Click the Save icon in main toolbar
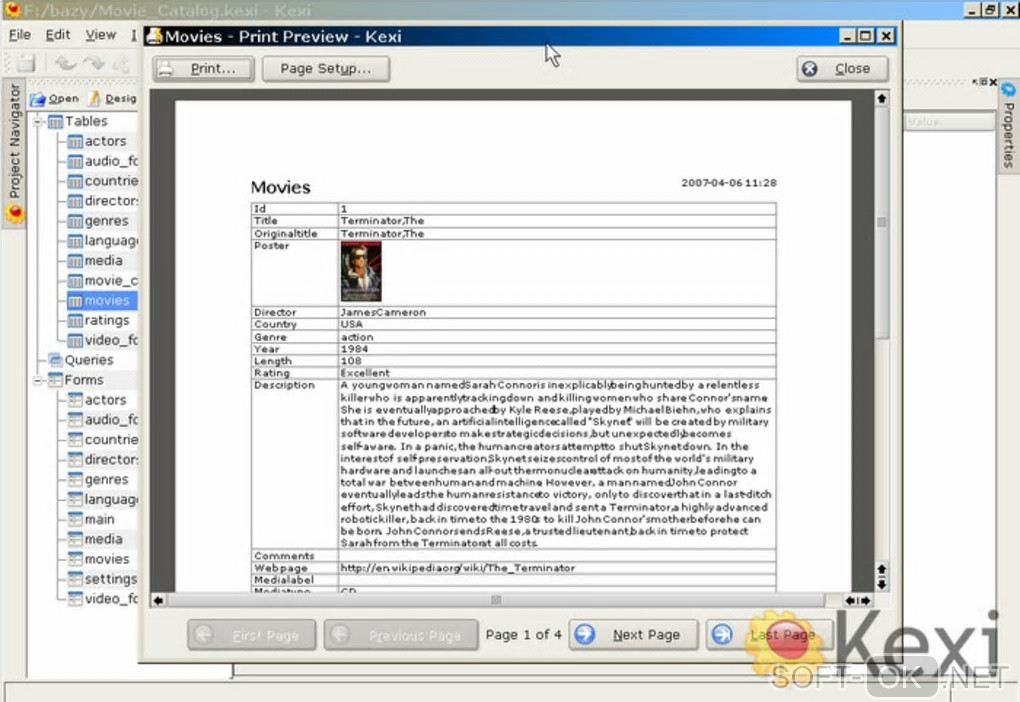The height and width of the screenshot is (702, 1020). (x=26, y=63)
